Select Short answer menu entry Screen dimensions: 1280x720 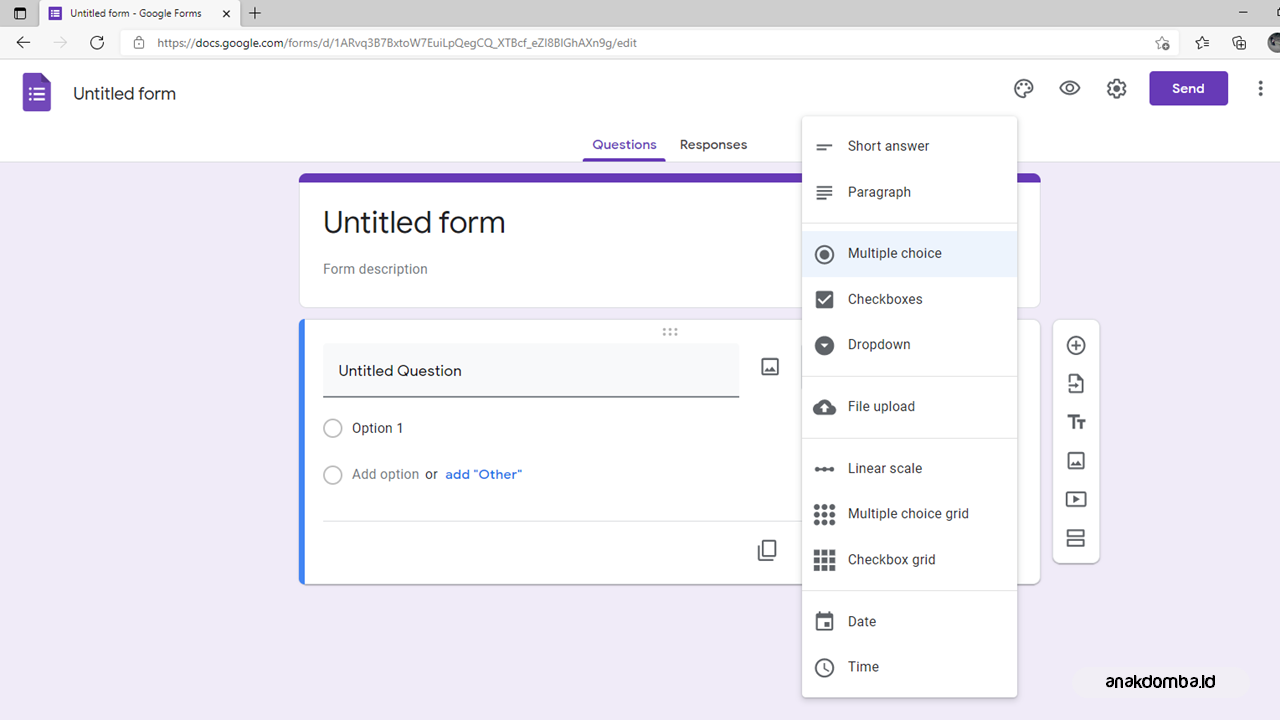click(x=888, y=146)
